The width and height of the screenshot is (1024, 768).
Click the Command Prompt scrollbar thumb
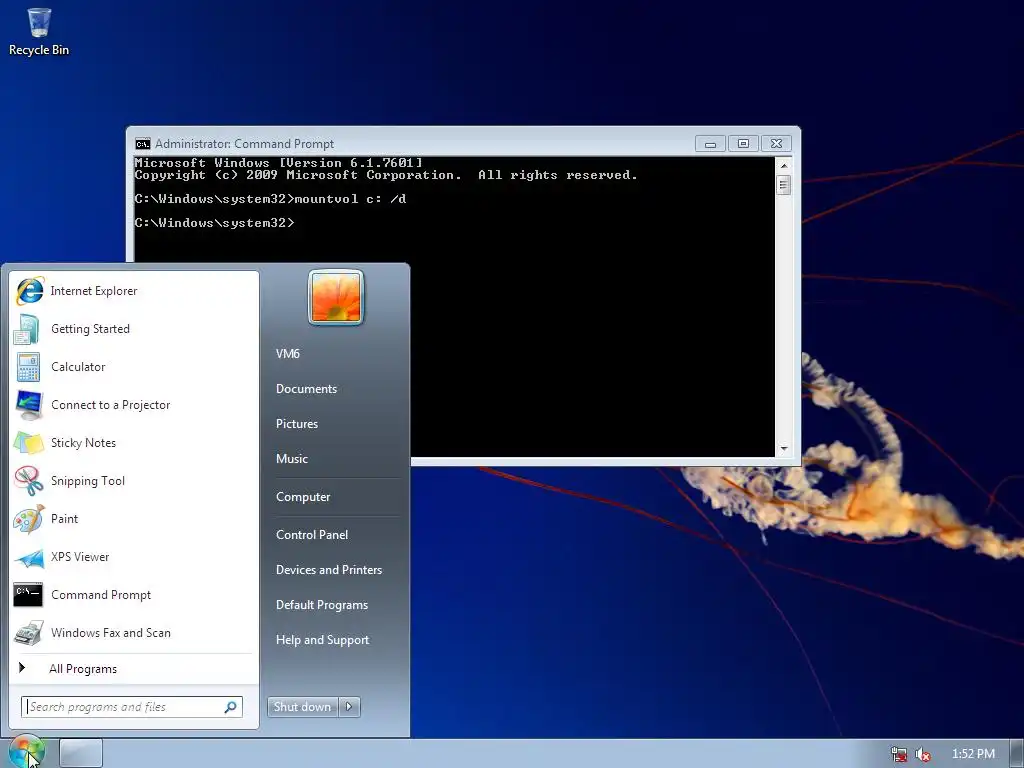(x=784, y=185)
